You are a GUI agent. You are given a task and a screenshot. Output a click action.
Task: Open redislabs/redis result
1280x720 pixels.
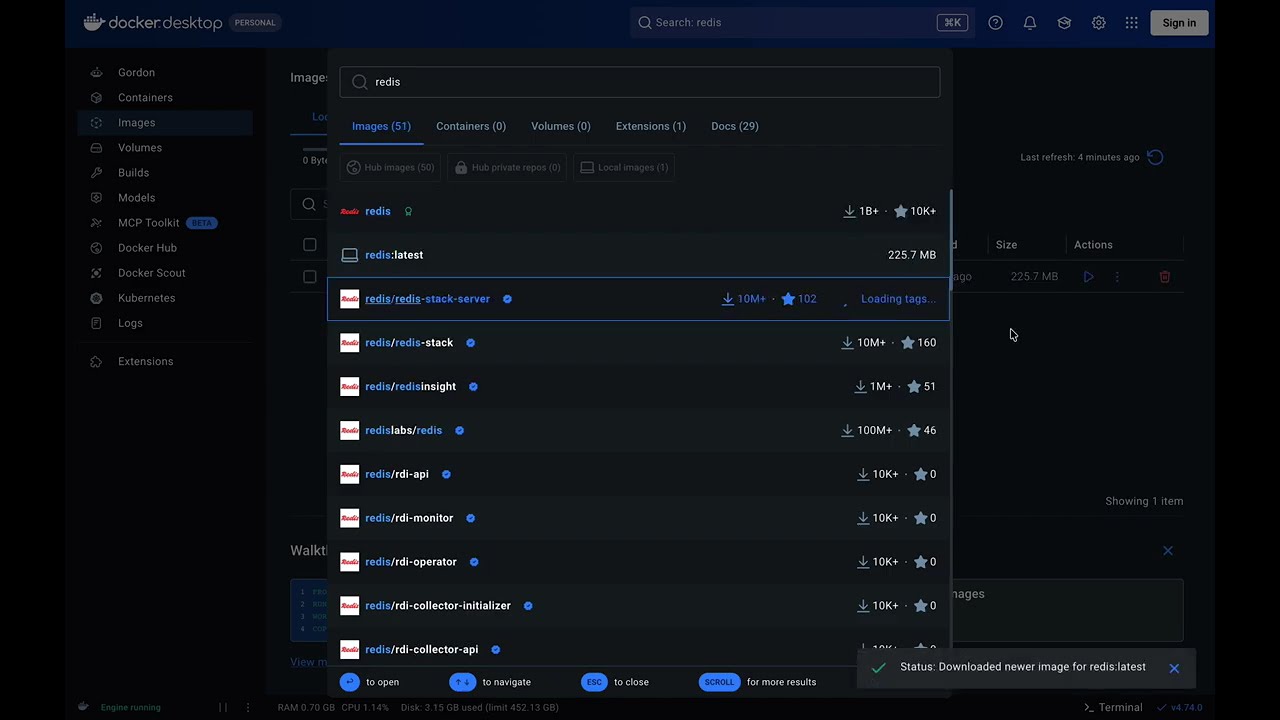coord(638,431)
